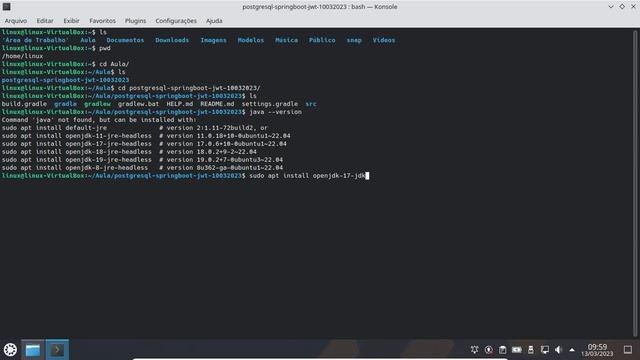Click the 'Música' folder name in output

(286, 40)
